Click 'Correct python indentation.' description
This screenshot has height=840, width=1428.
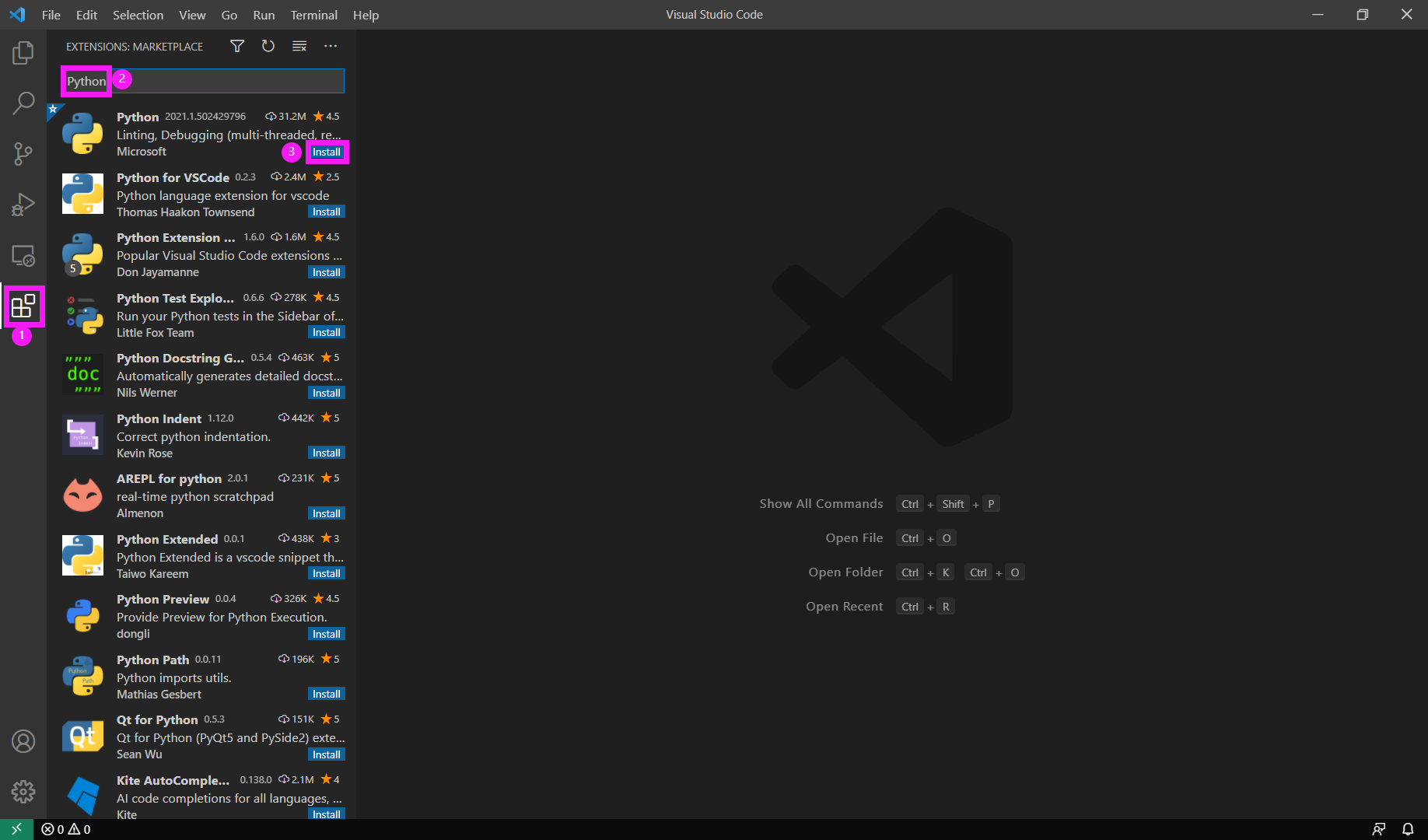point(194,436)
